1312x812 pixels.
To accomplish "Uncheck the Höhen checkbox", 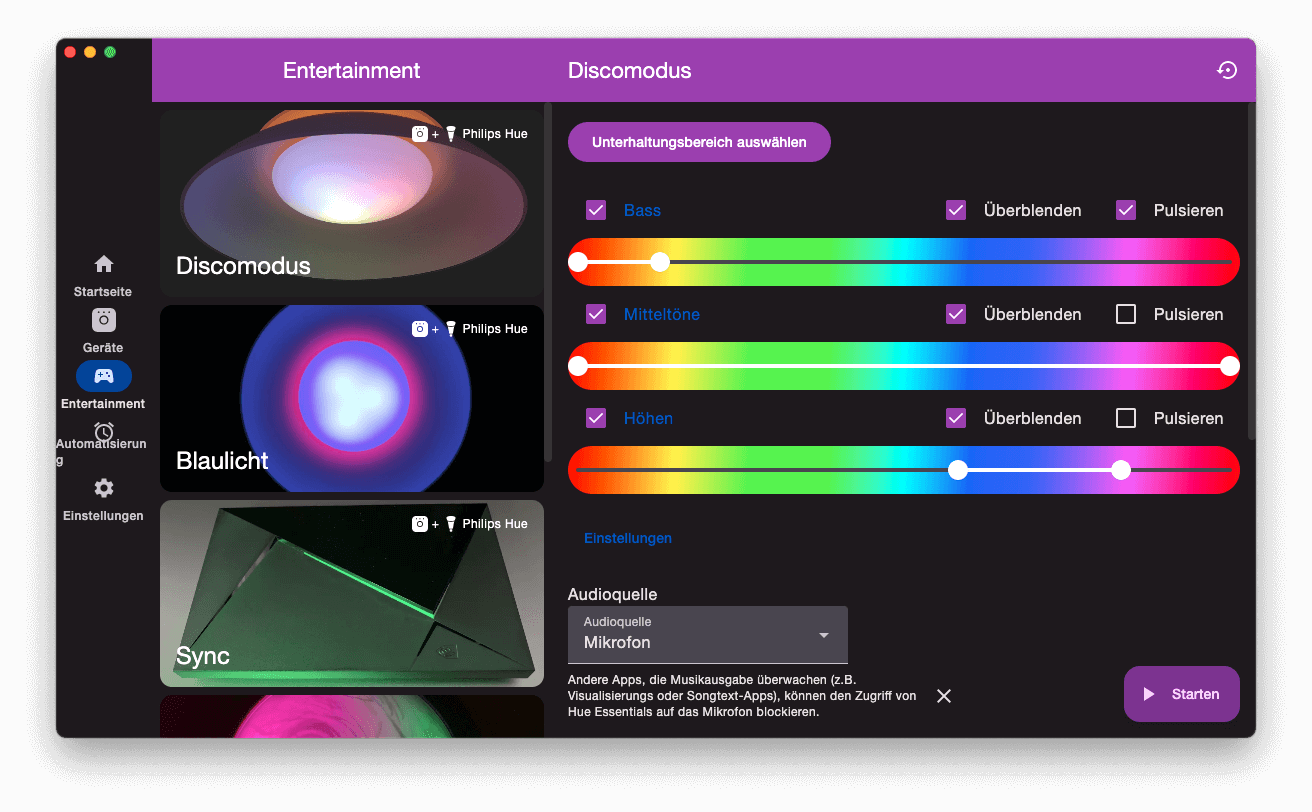I will [596, 418].
